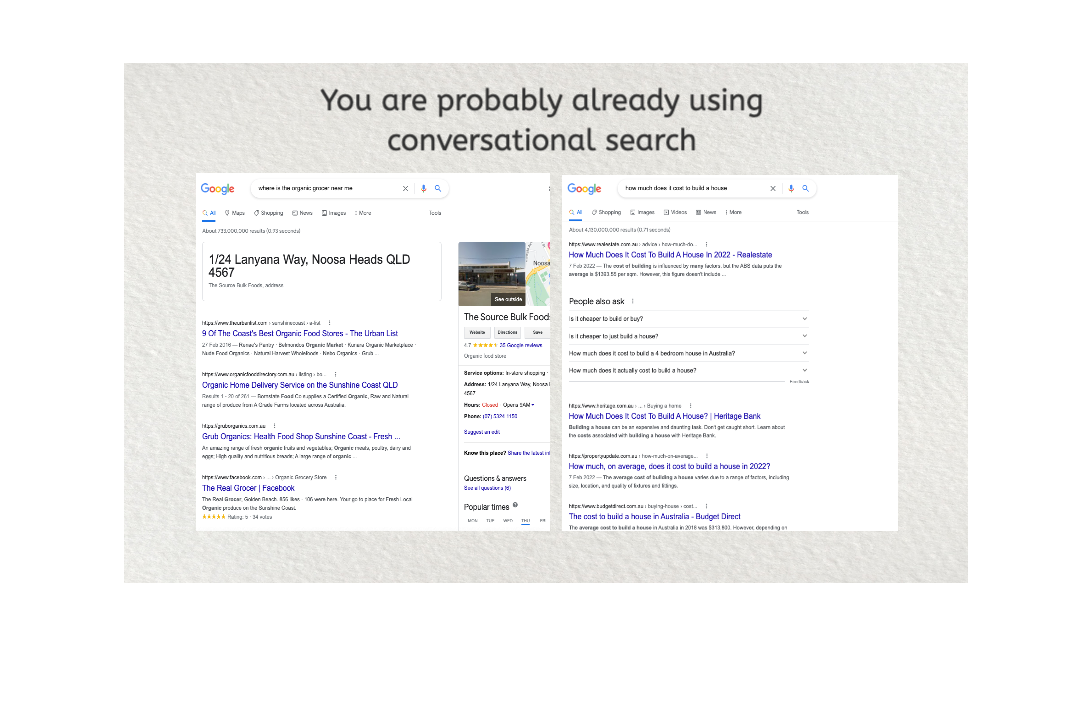Click the Directions button for The Source Bulk Foods
Screen dimensions: 1080x720
[x=506, y=332]
